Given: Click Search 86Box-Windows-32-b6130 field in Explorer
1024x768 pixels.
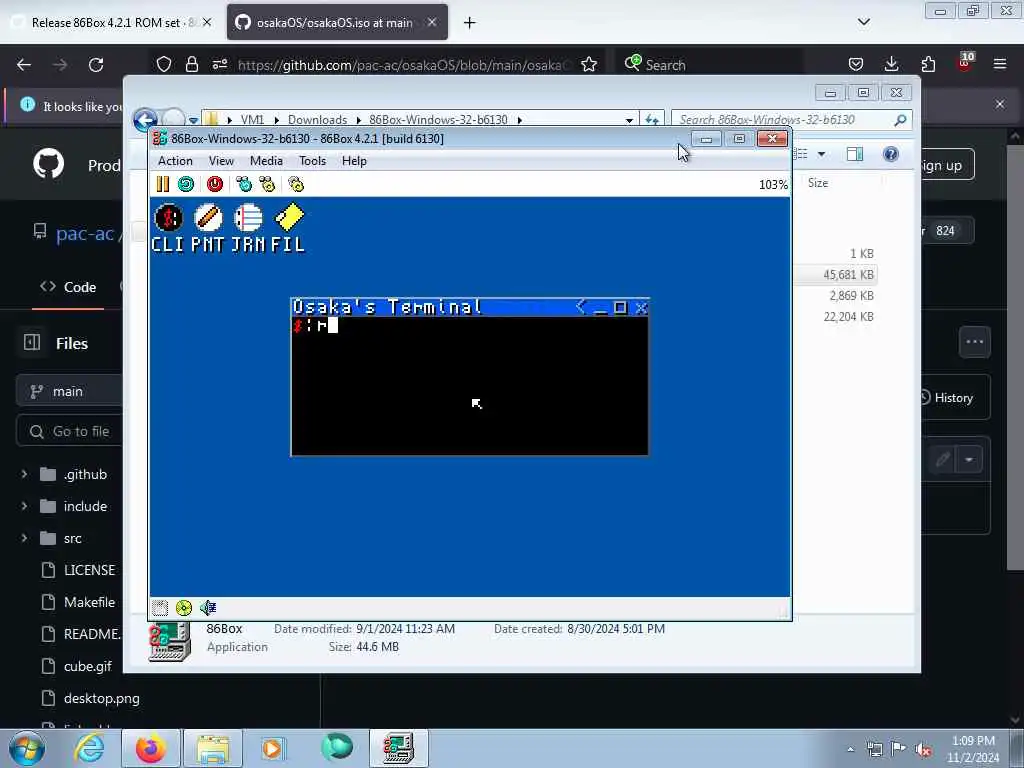Looking at the screenshot, I should [792, 120].
